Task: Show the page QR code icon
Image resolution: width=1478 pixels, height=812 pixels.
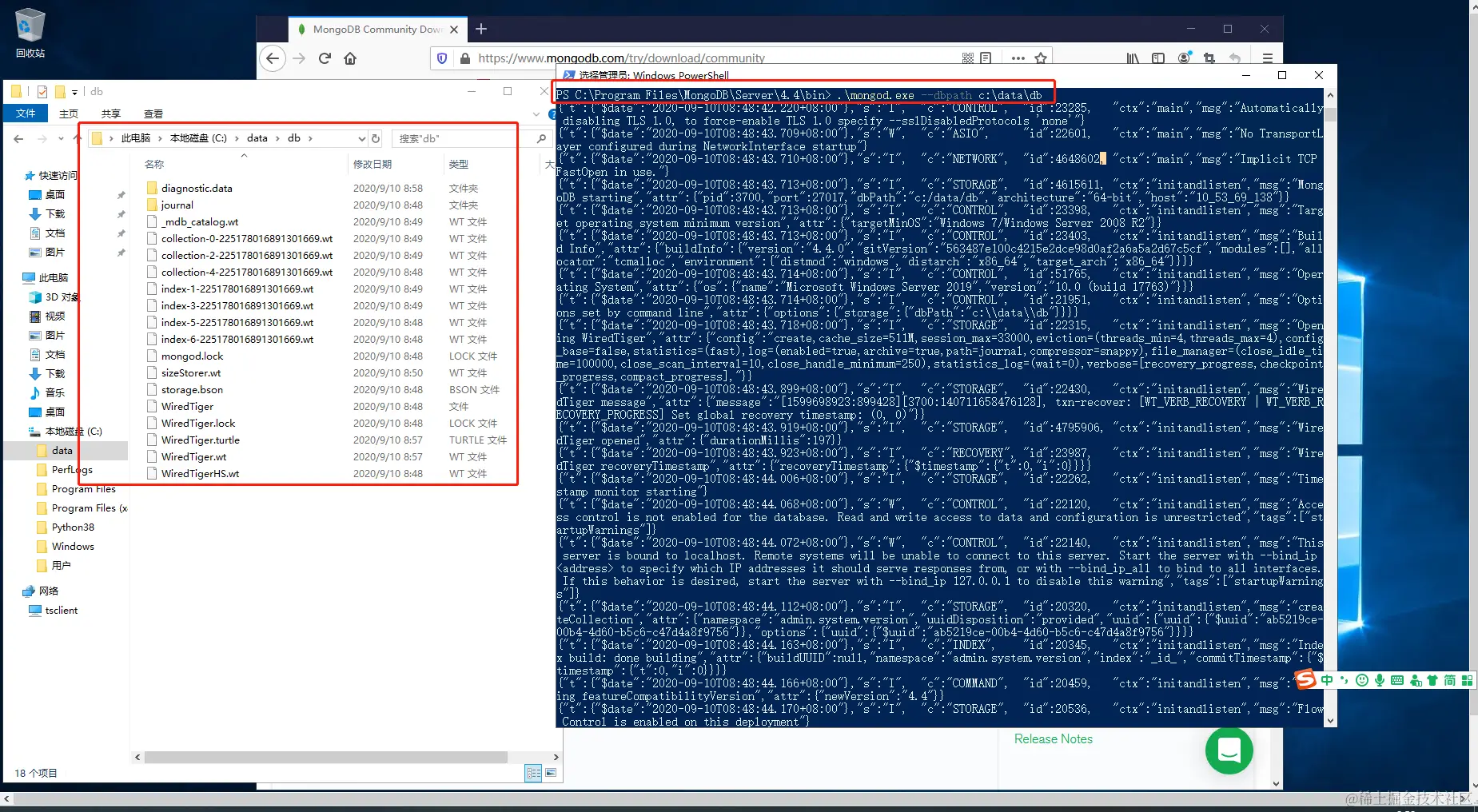Action: point(968,58)
